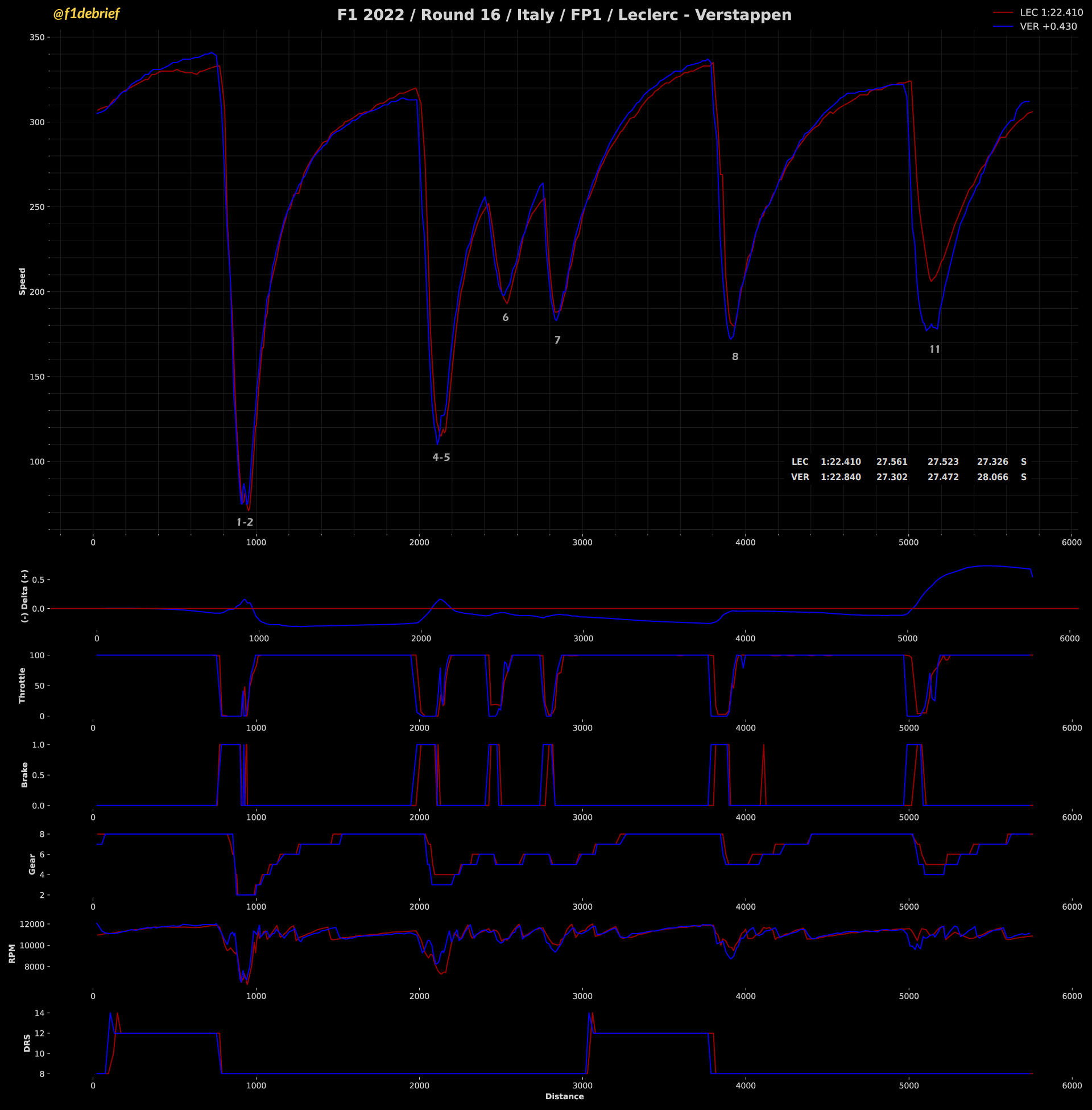Screen dimensions: 1092x1110
Task: Click the Brake axis label
Action: (x=24, y=774)
